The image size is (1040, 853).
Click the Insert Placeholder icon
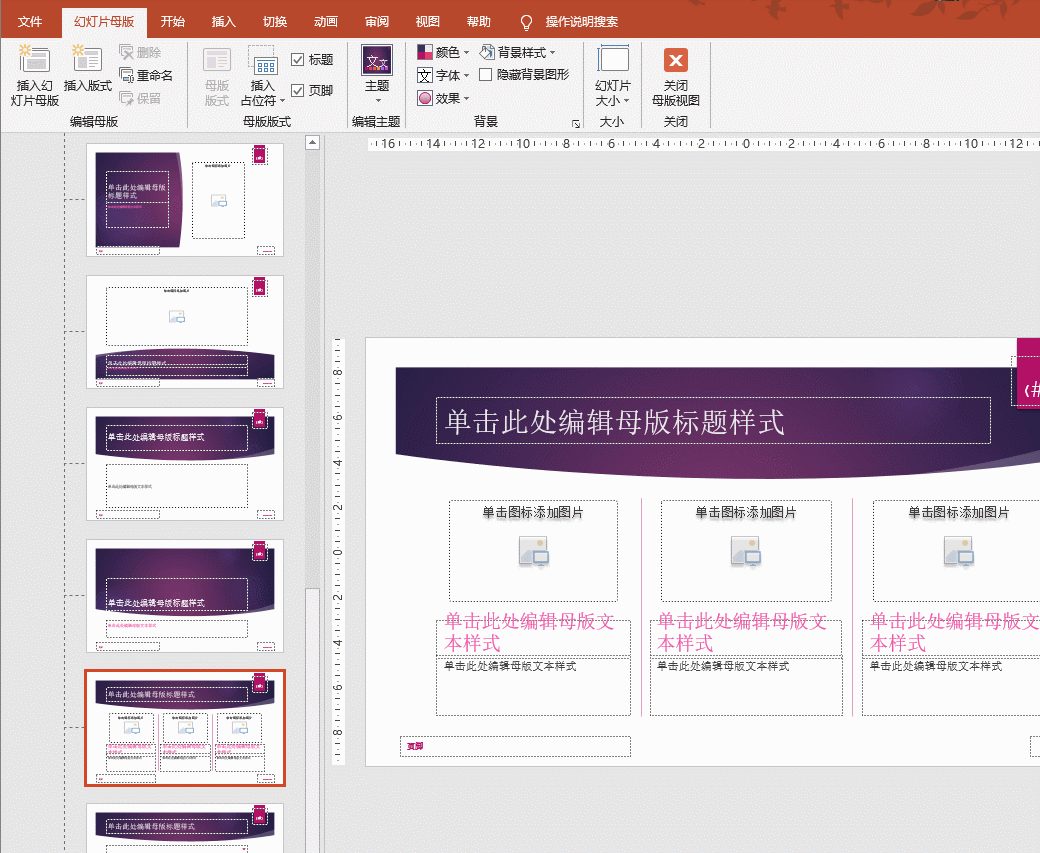(263, 61)
